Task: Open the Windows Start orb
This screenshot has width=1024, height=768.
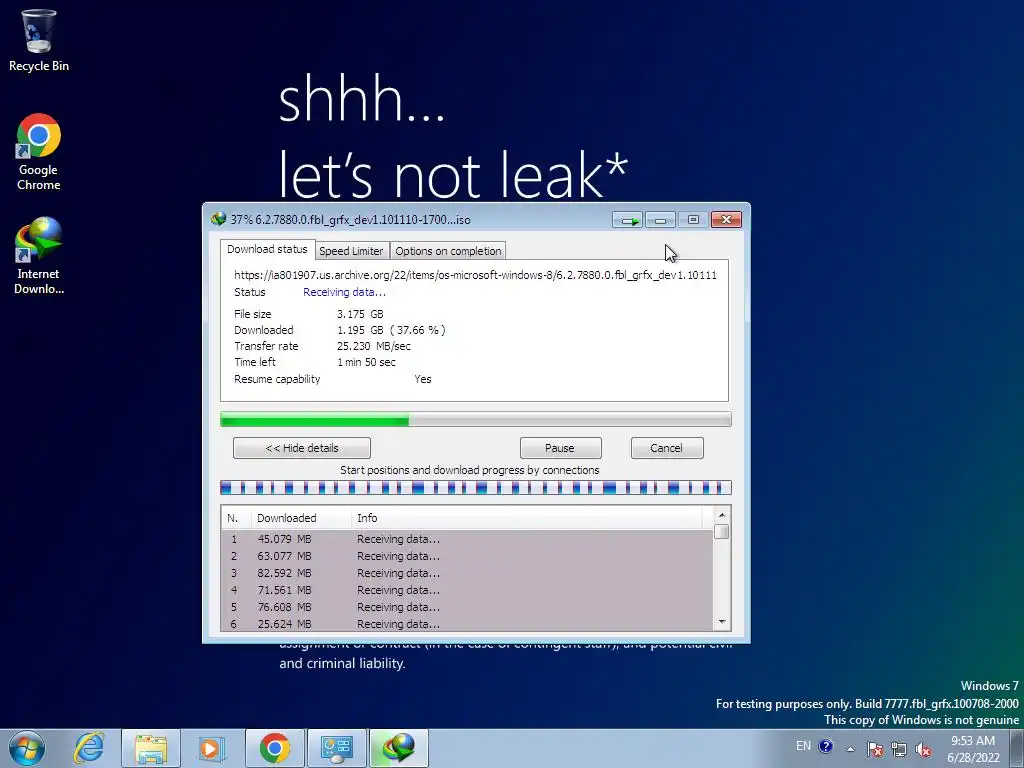Action: tap(26, 748)
